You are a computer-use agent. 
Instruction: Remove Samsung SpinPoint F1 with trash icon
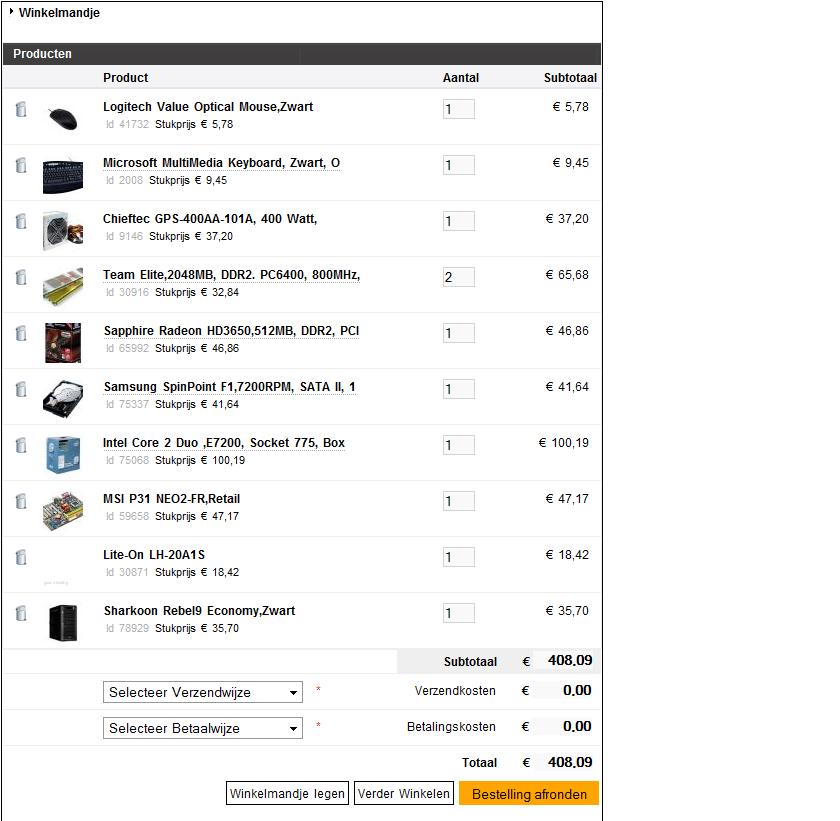[x=21, y=389]
